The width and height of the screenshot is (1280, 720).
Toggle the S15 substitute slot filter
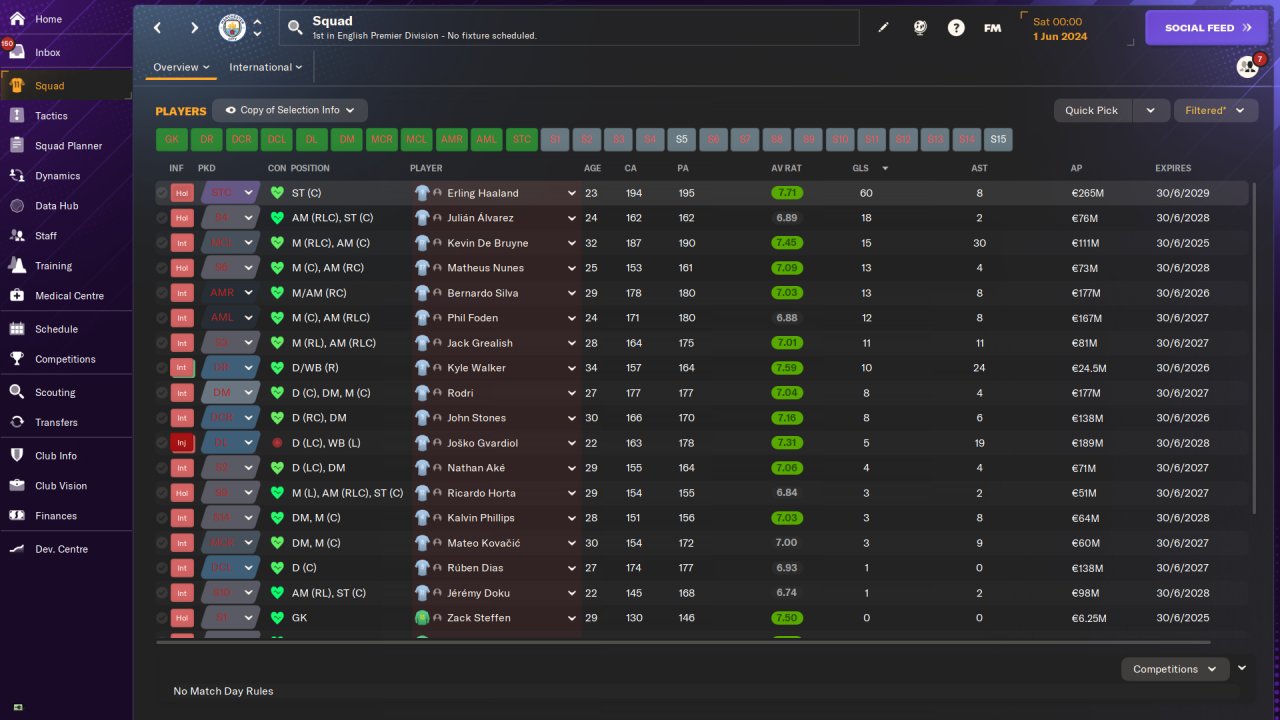(998, 139)
